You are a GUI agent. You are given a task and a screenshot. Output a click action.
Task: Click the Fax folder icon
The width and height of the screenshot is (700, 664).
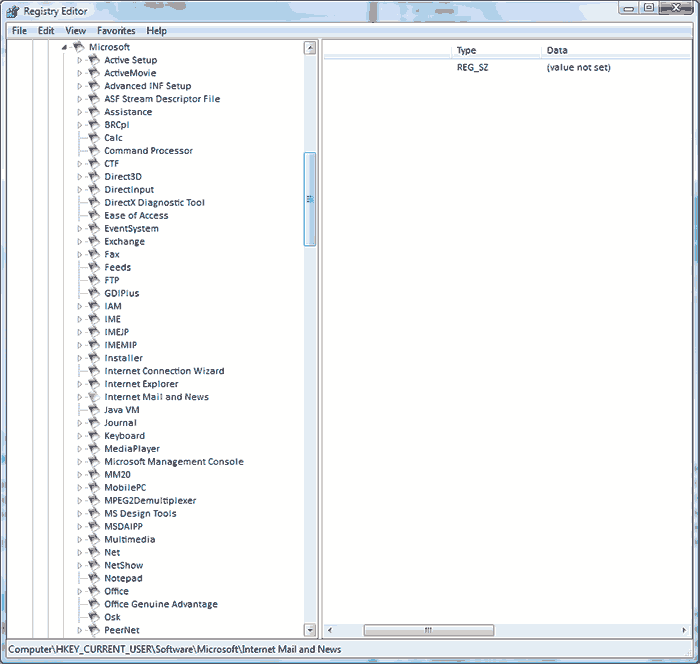tap(94, 254)
